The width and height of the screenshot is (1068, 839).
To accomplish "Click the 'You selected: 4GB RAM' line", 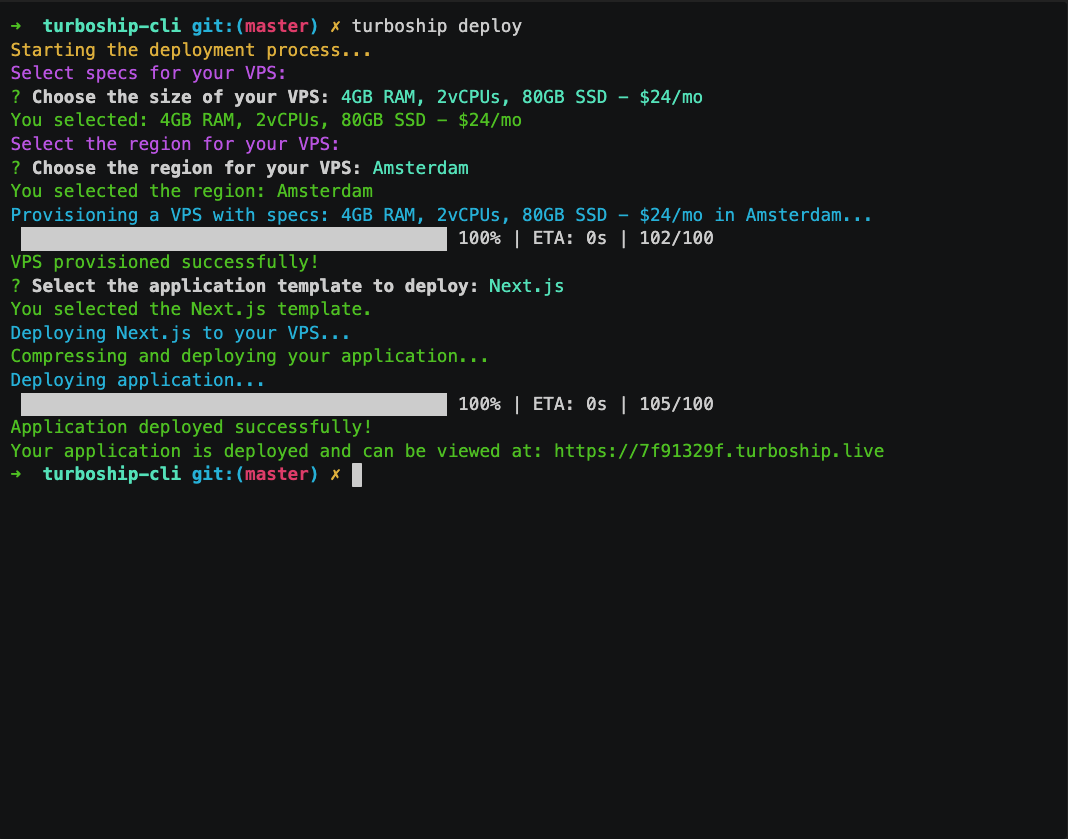I will pos(266,121).
